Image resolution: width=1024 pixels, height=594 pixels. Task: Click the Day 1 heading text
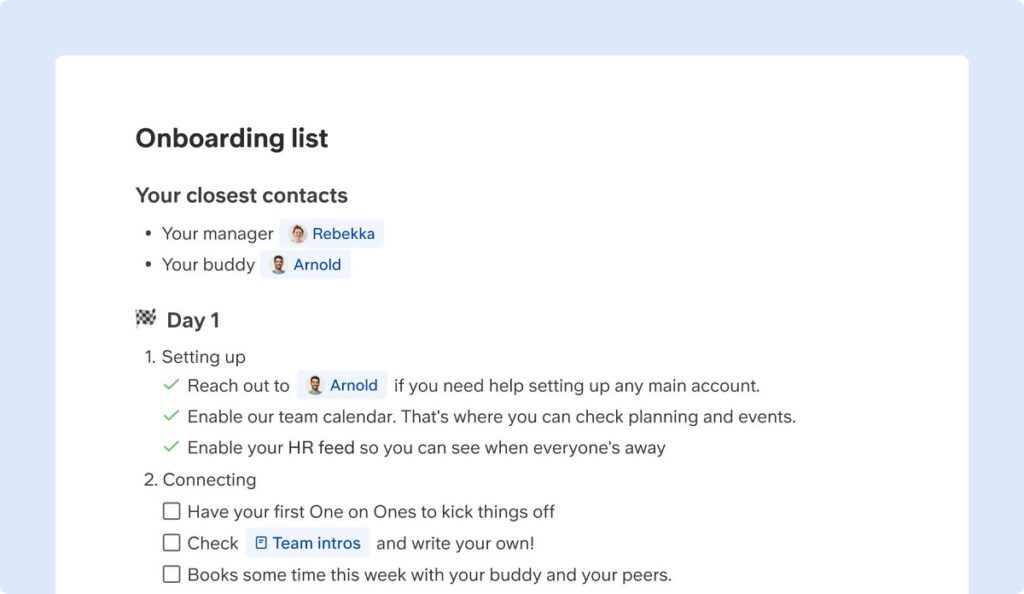tap(193, 320)
